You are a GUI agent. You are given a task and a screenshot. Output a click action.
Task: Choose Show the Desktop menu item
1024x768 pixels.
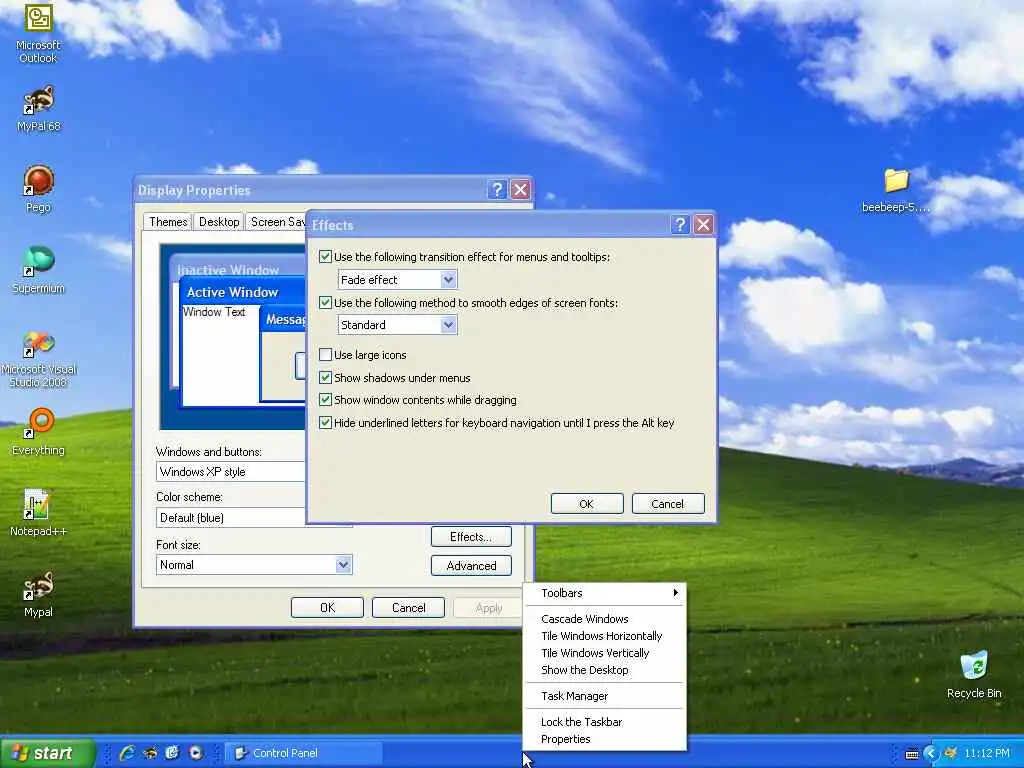[x=605, y=669]
